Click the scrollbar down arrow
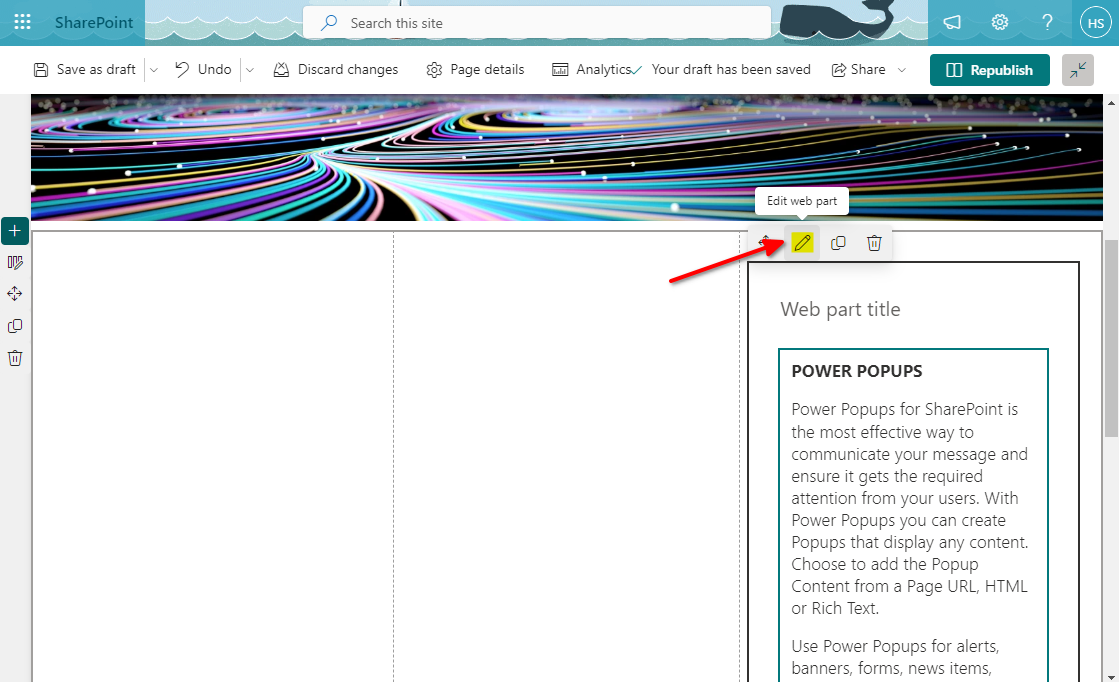Image resolution: width=1119 pixels, height=682 pixels. pos(1111,676)
